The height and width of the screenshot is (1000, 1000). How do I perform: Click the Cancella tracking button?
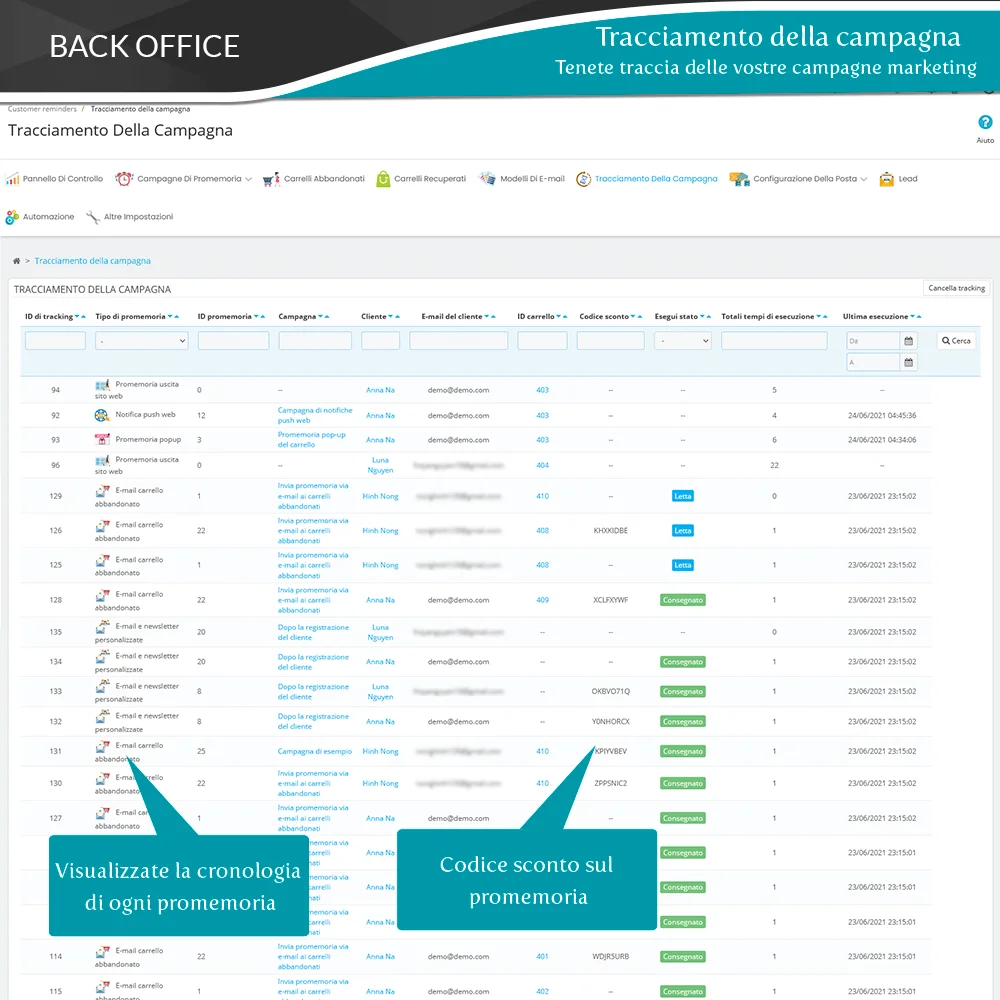pos(956,288)
